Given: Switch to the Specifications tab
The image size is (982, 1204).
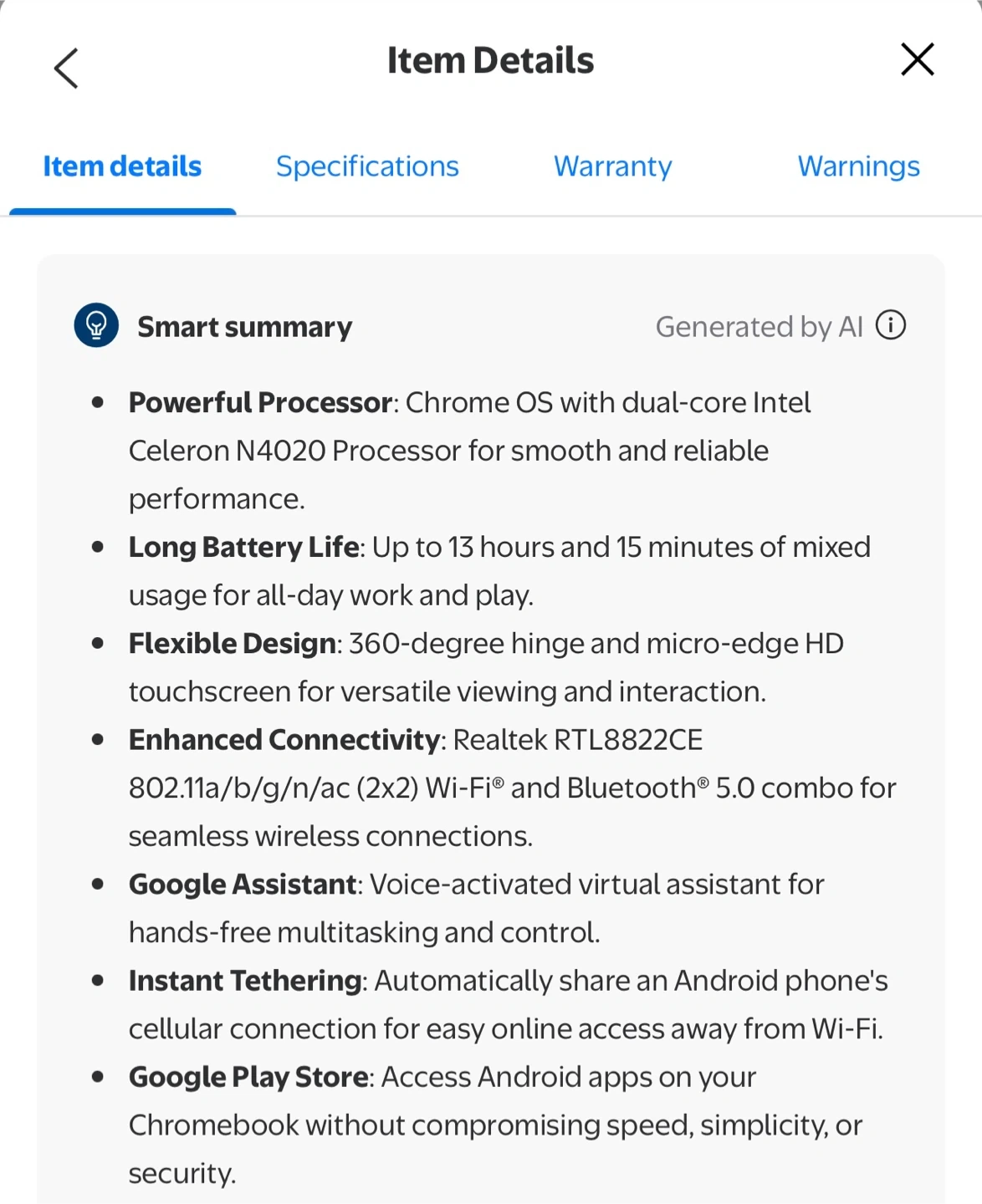Looking at the screenshot, I should (x=367, y=166).
